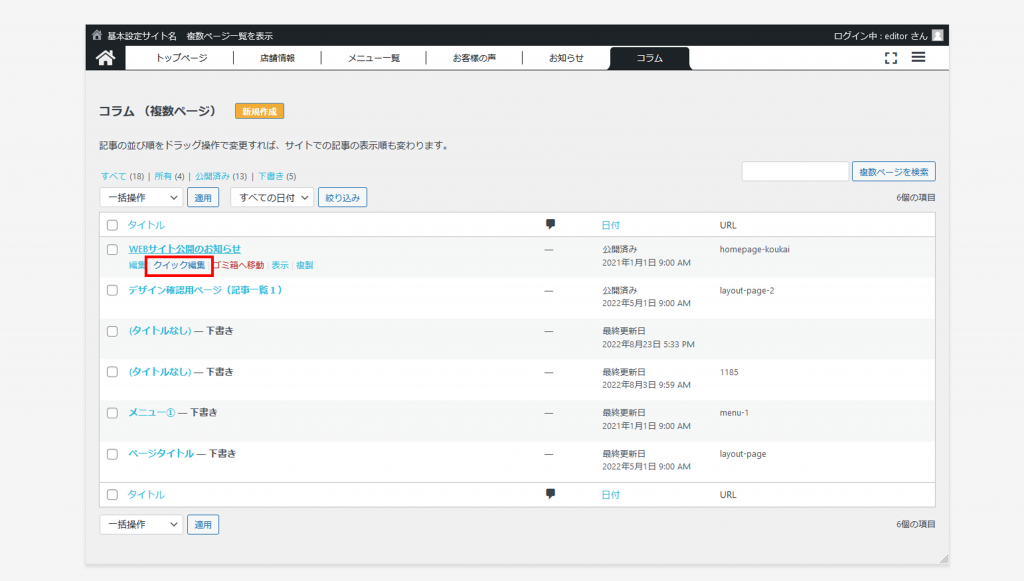Click the small house icon beside site name

(x=97, y=35)
